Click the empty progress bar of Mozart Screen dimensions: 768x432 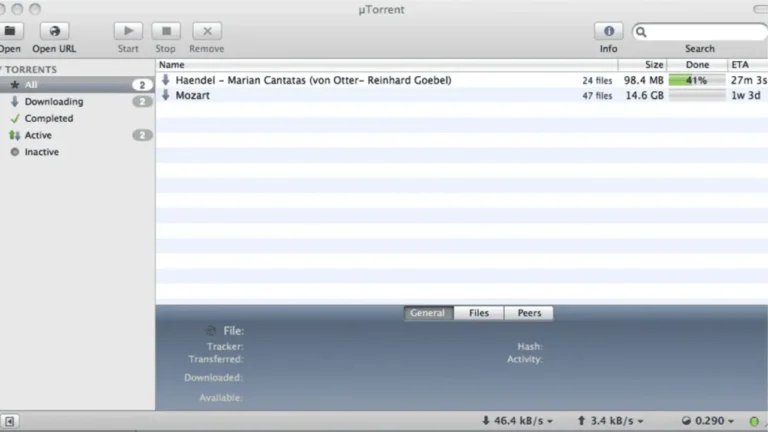coord(696,96)
